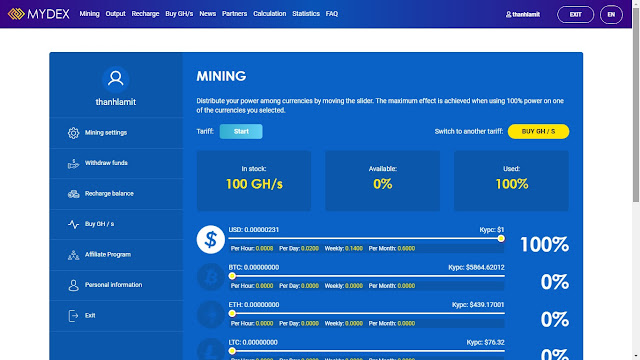Click the Buy GH/s pulse icon

73,224
